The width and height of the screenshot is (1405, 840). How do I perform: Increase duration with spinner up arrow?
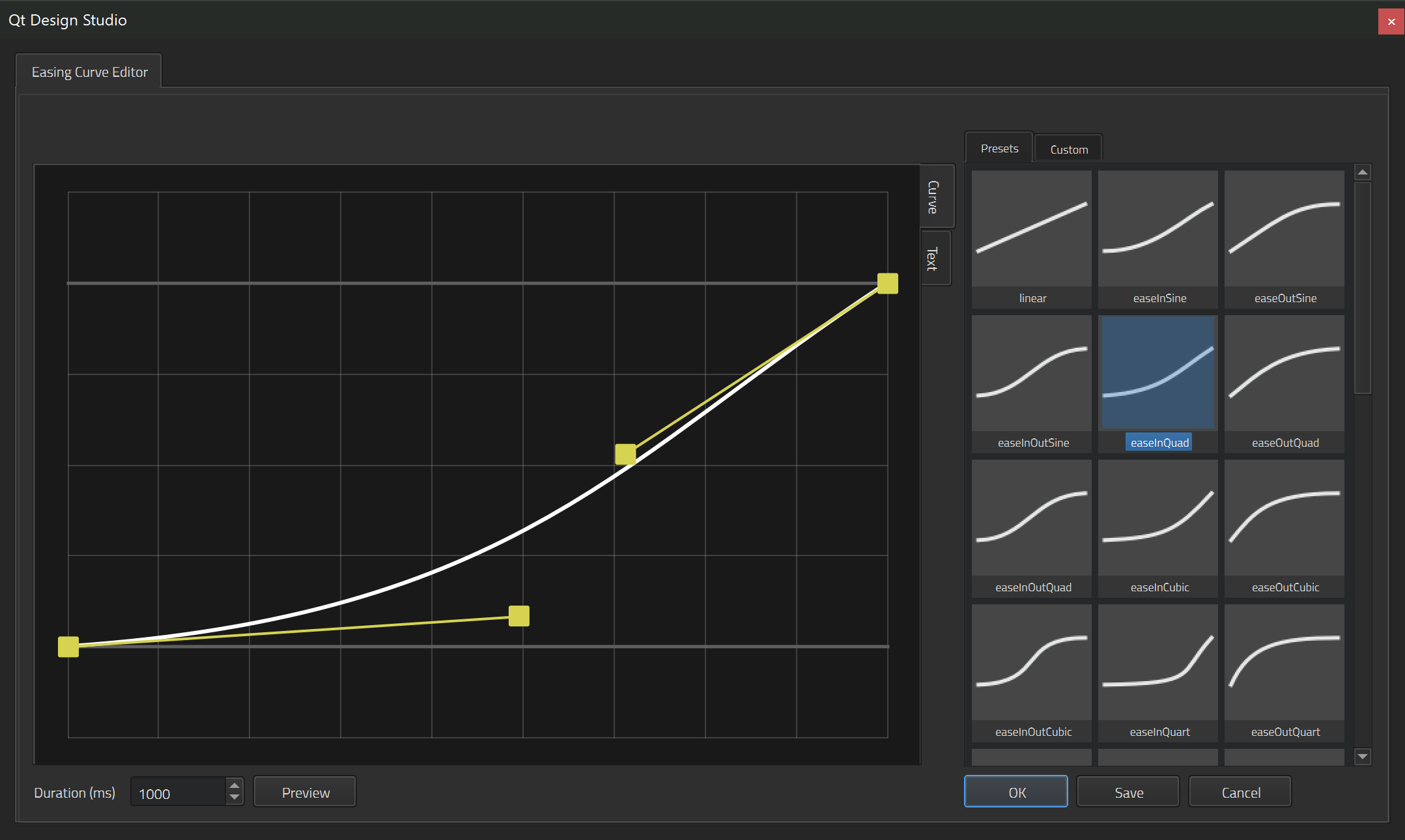[x=234, y=785]
